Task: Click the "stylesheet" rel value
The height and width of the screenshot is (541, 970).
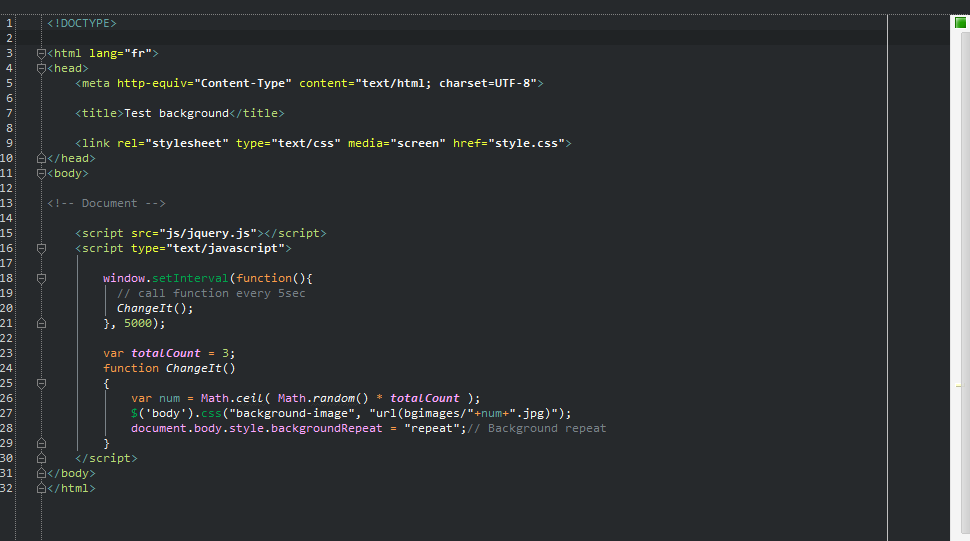Action: pos(187,143)
